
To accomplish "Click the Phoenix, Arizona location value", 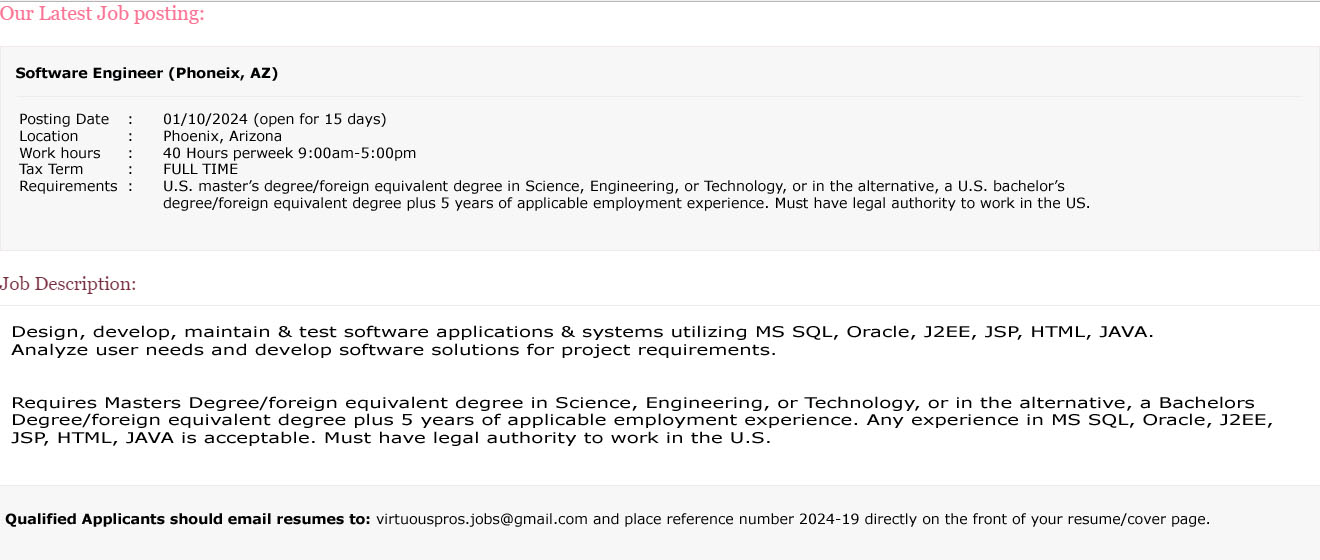I will [x=223, y=136].
